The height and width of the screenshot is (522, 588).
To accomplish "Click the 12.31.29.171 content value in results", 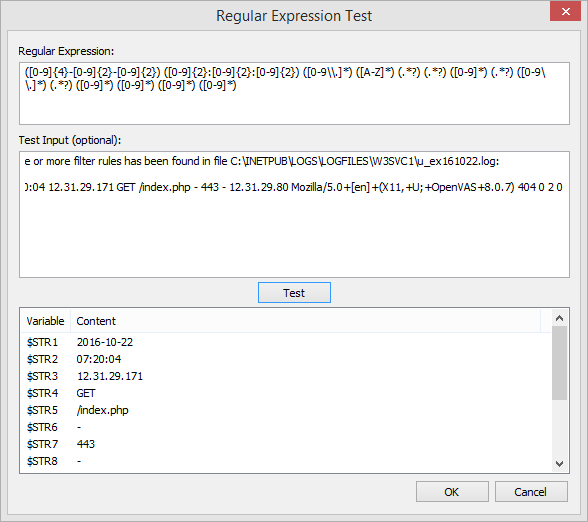I will (x=110, y=376).
